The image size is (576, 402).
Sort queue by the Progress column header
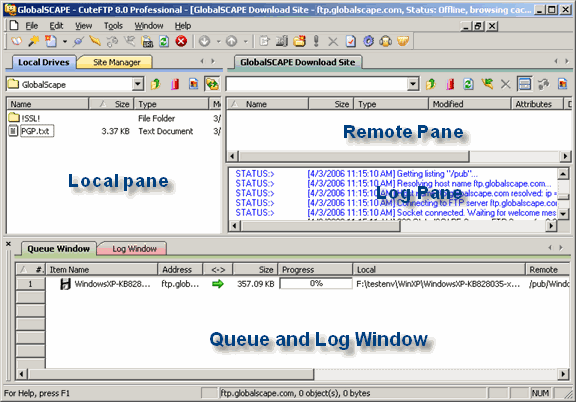click(x=315, y=269)
